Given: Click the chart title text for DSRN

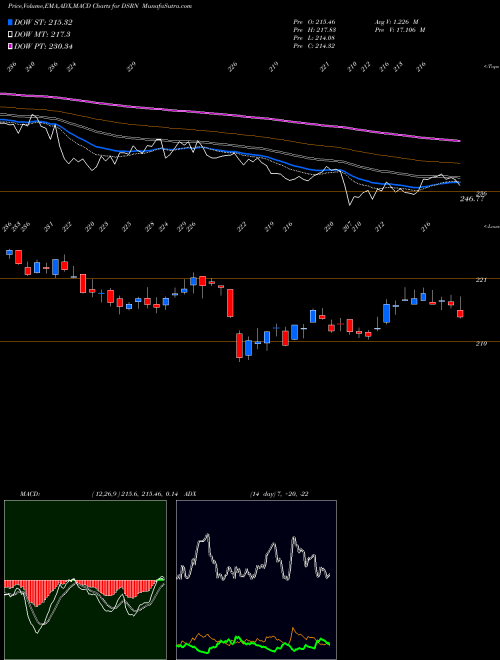Looking at the screenshot, I should (x=100, y=6).
